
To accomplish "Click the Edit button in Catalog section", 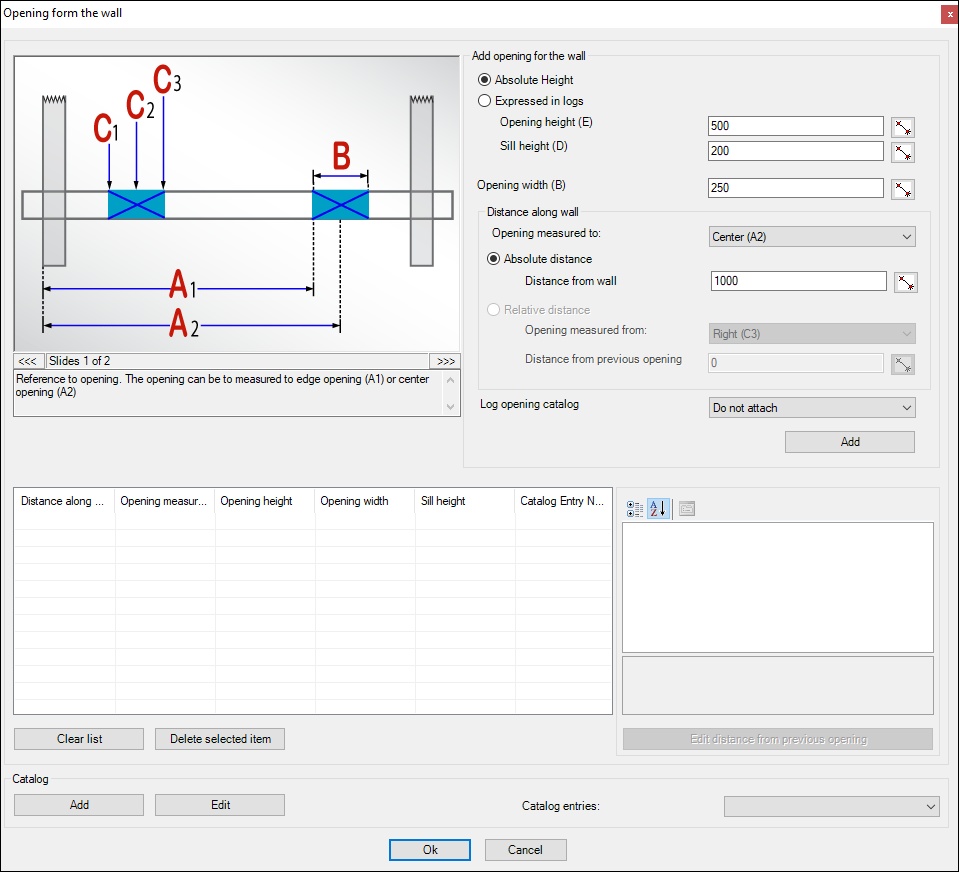I will coord(220,805).
